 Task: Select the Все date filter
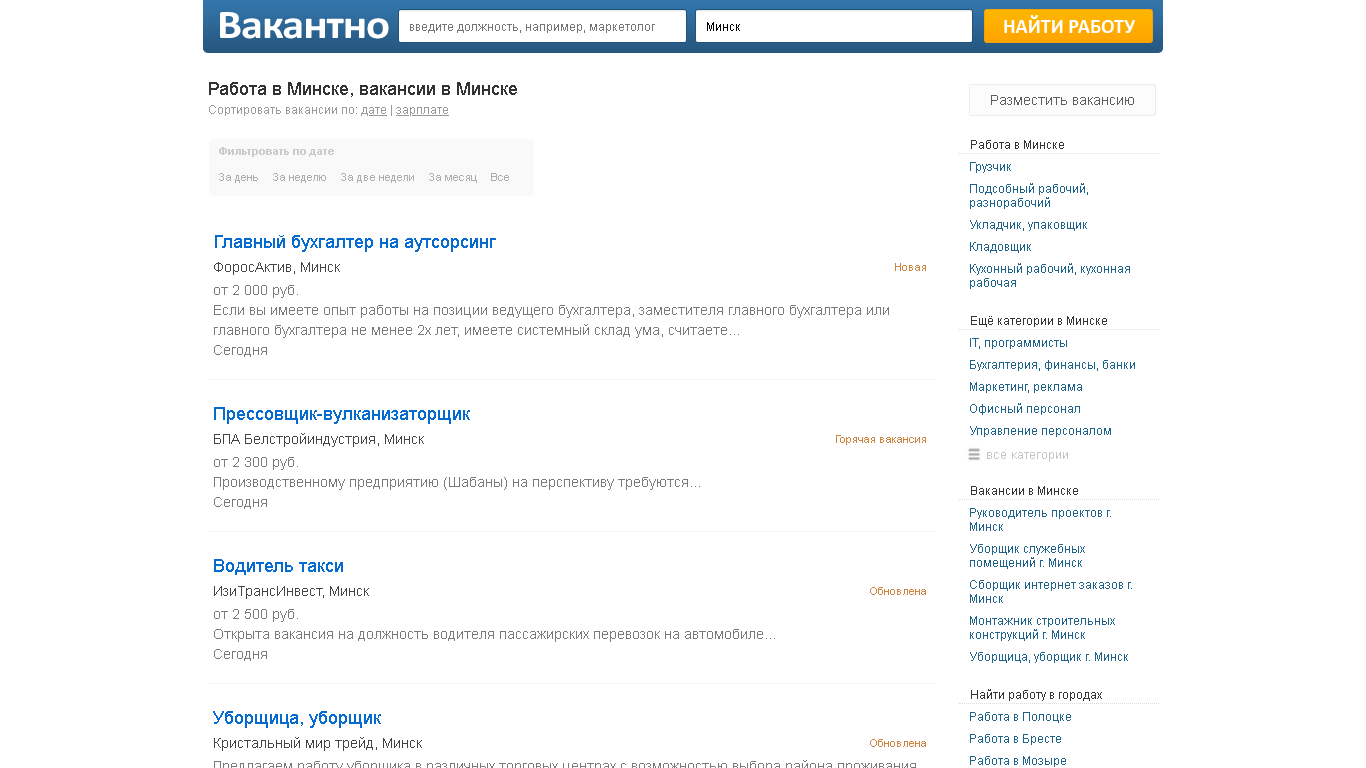point(499,177)
